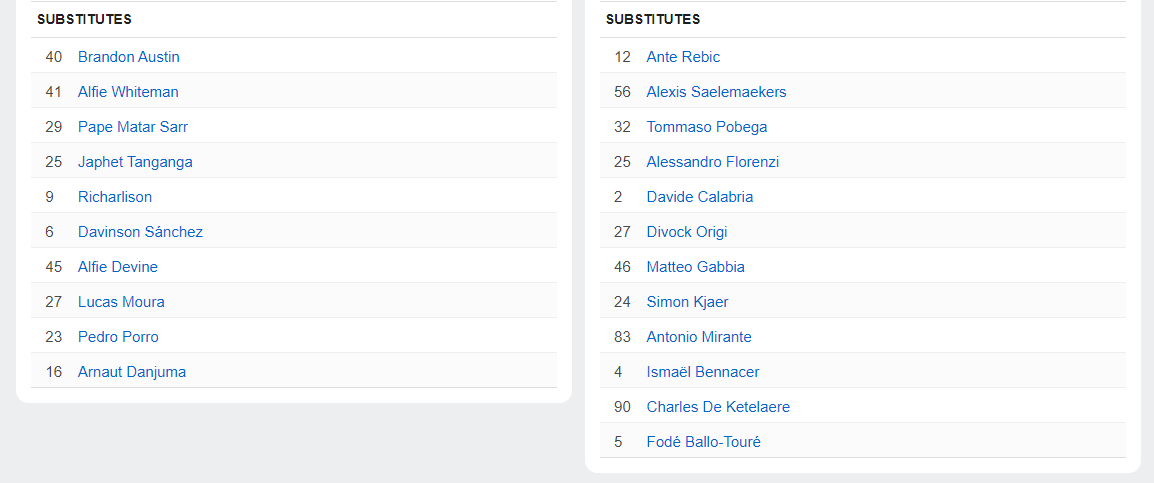Select Alexis Saelemaekers from the list
Viewport: 1154px width, 483px height.
[x=716, y=92]
